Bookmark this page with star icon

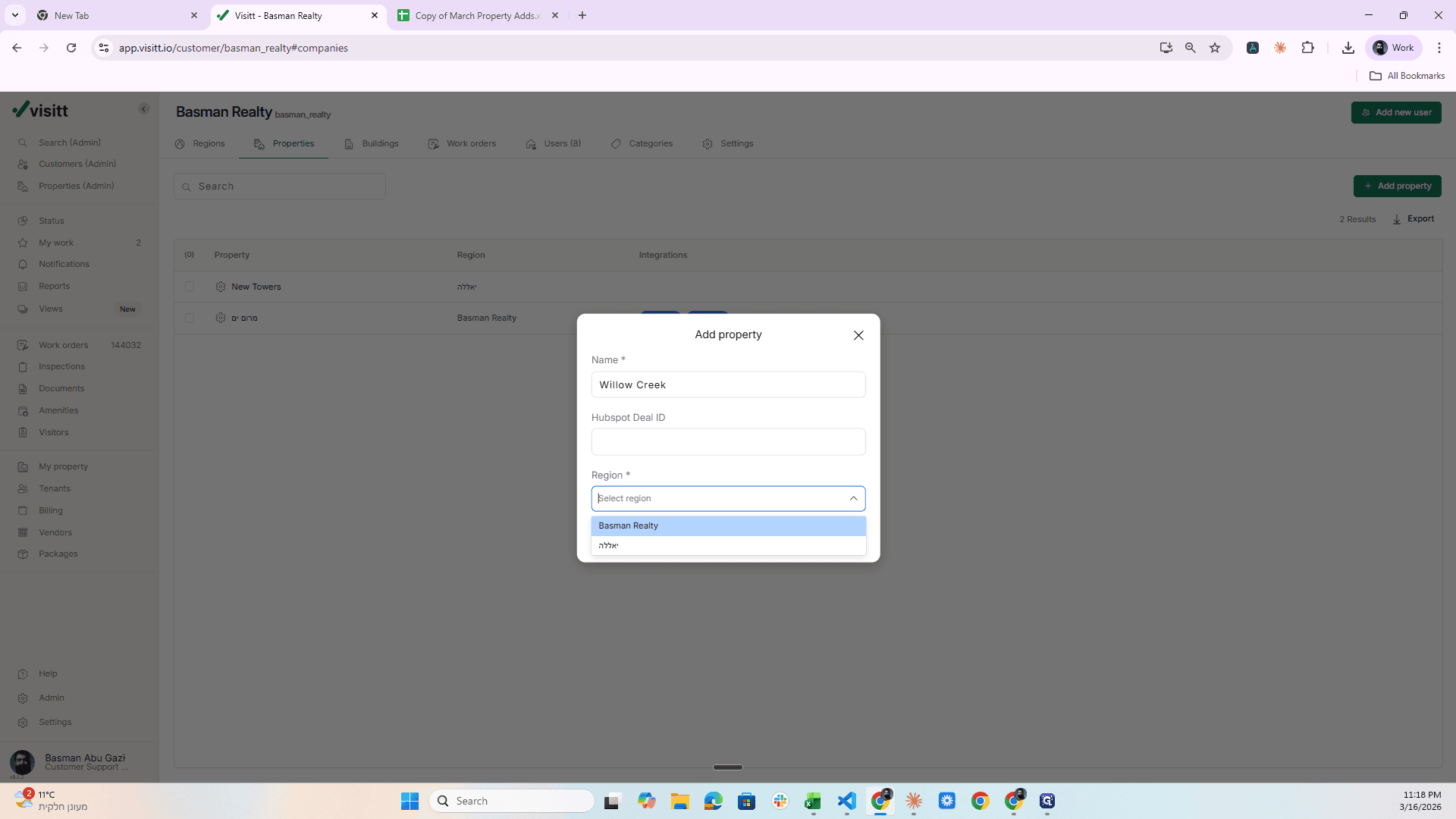click(x=1215, y=48)
